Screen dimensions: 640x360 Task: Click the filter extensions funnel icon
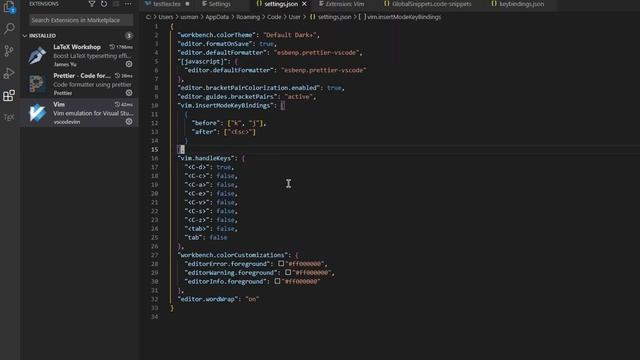91,4
